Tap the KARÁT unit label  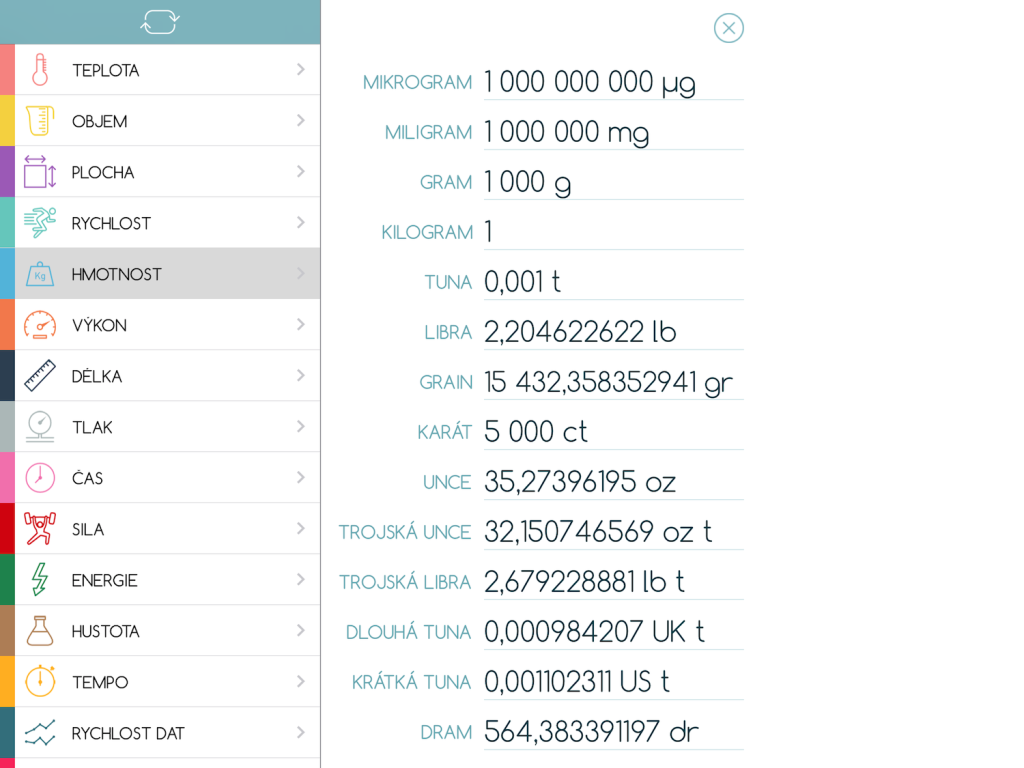(x=445, y=432)
